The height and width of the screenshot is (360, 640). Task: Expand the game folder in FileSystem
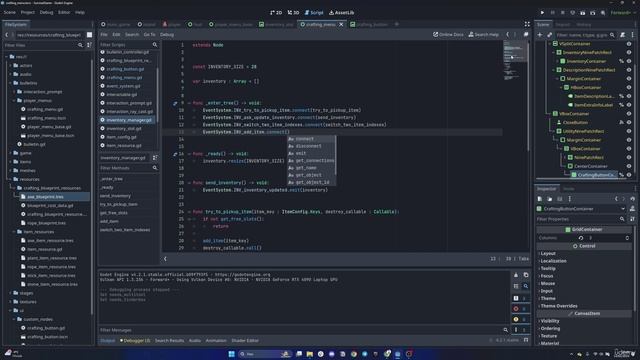11,153
